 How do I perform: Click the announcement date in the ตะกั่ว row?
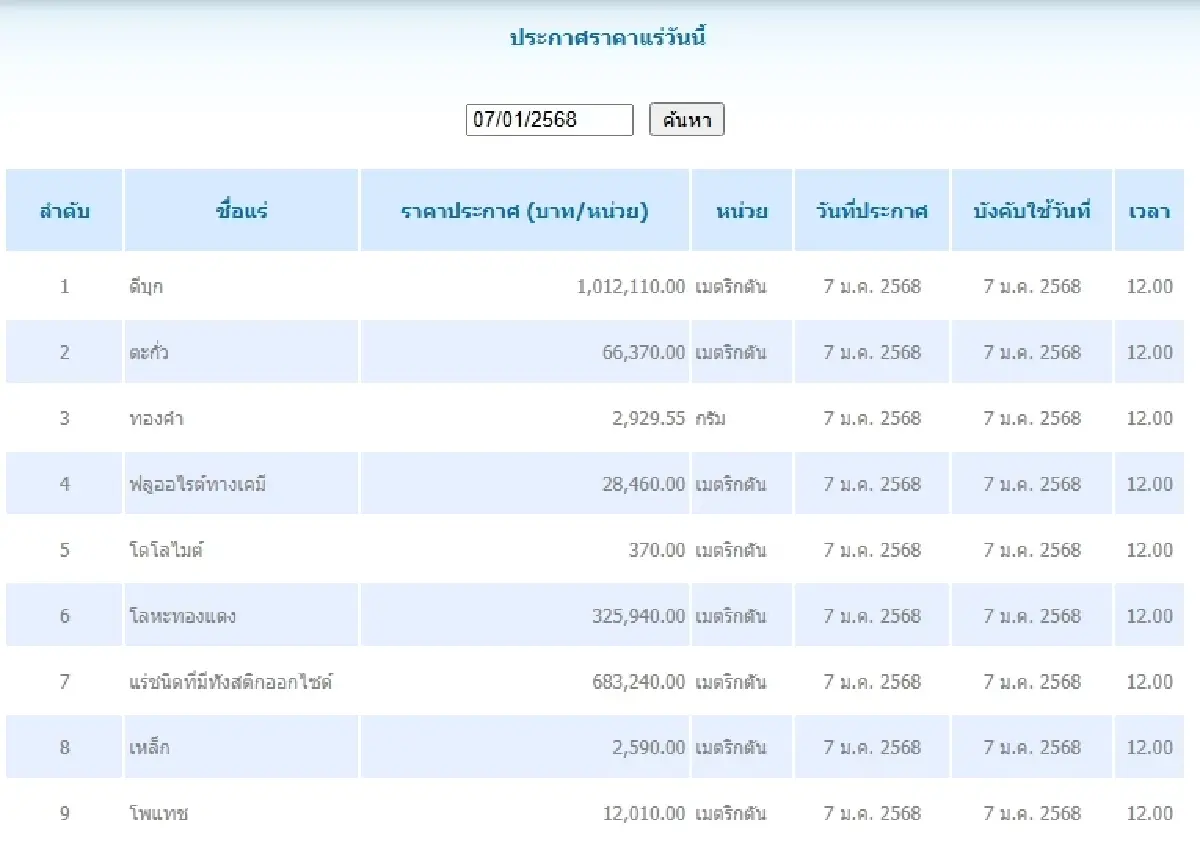[x=872, y=352]
